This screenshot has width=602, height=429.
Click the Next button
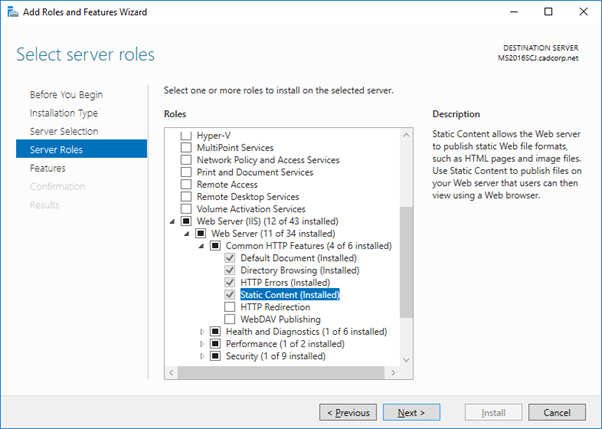[411, 412]
